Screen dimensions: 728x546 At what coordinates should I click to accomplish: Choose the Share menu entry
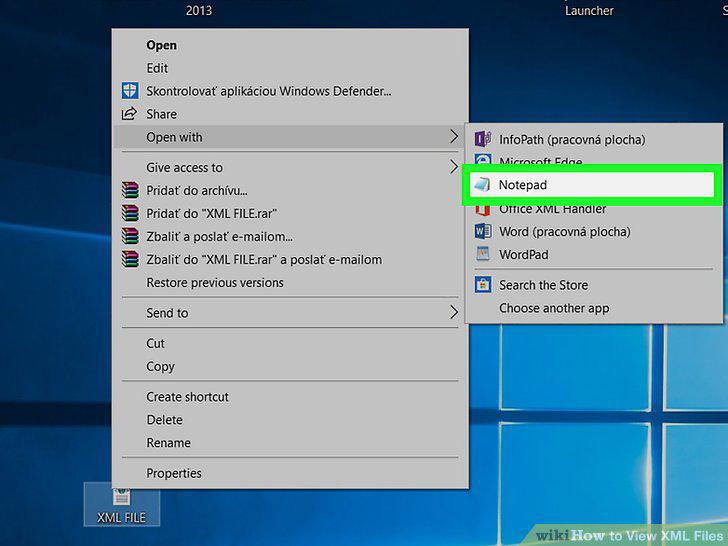290,114
